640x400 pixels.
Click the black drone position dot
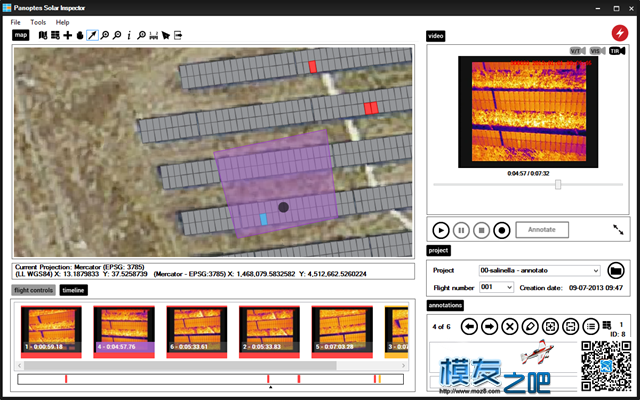pyautogui.click(x=283, y=207)
